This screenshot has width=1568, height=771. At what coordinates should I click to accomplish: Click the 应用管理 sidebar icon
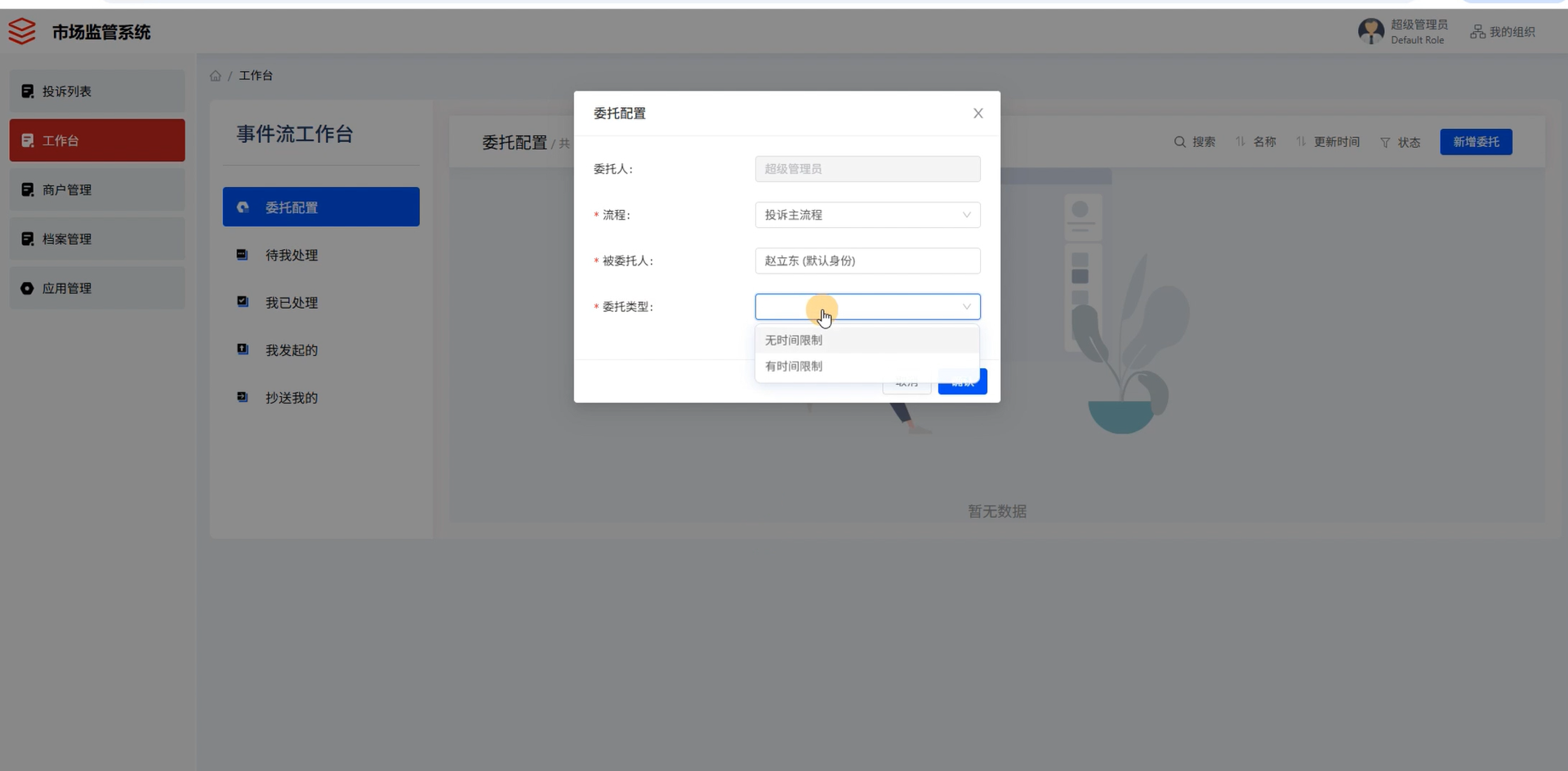pos(28,288)
